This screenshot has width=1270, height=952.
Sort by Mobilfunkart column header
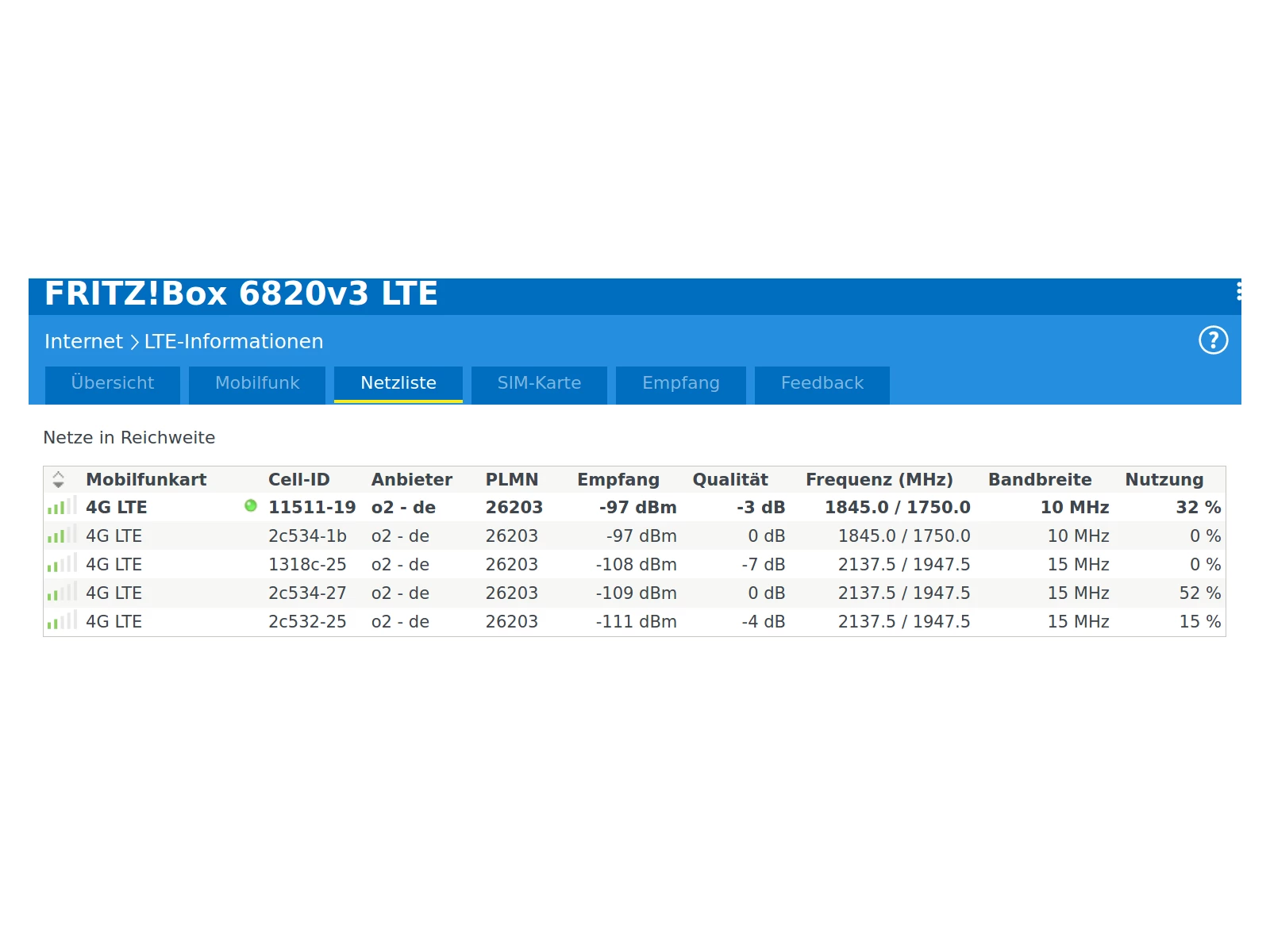pyautogui.click(x=146, y=479)
